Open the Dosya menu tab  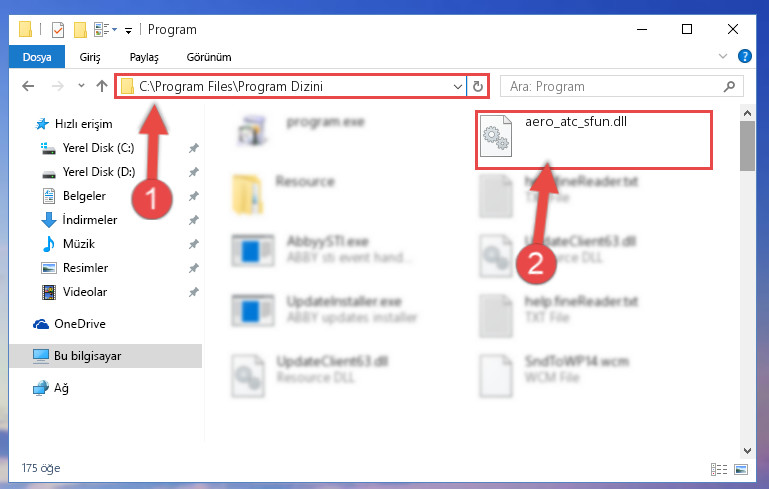(x=37, y=57)
